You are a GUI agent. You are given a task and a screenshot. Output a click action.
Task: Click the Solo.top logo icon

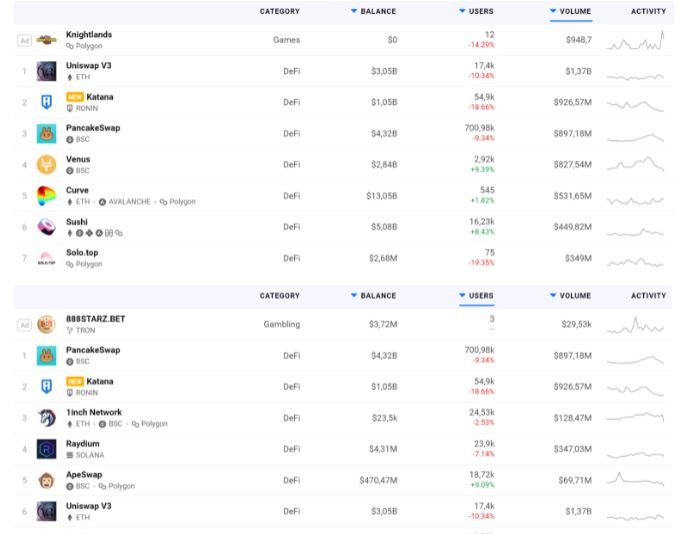coord(47,258)
